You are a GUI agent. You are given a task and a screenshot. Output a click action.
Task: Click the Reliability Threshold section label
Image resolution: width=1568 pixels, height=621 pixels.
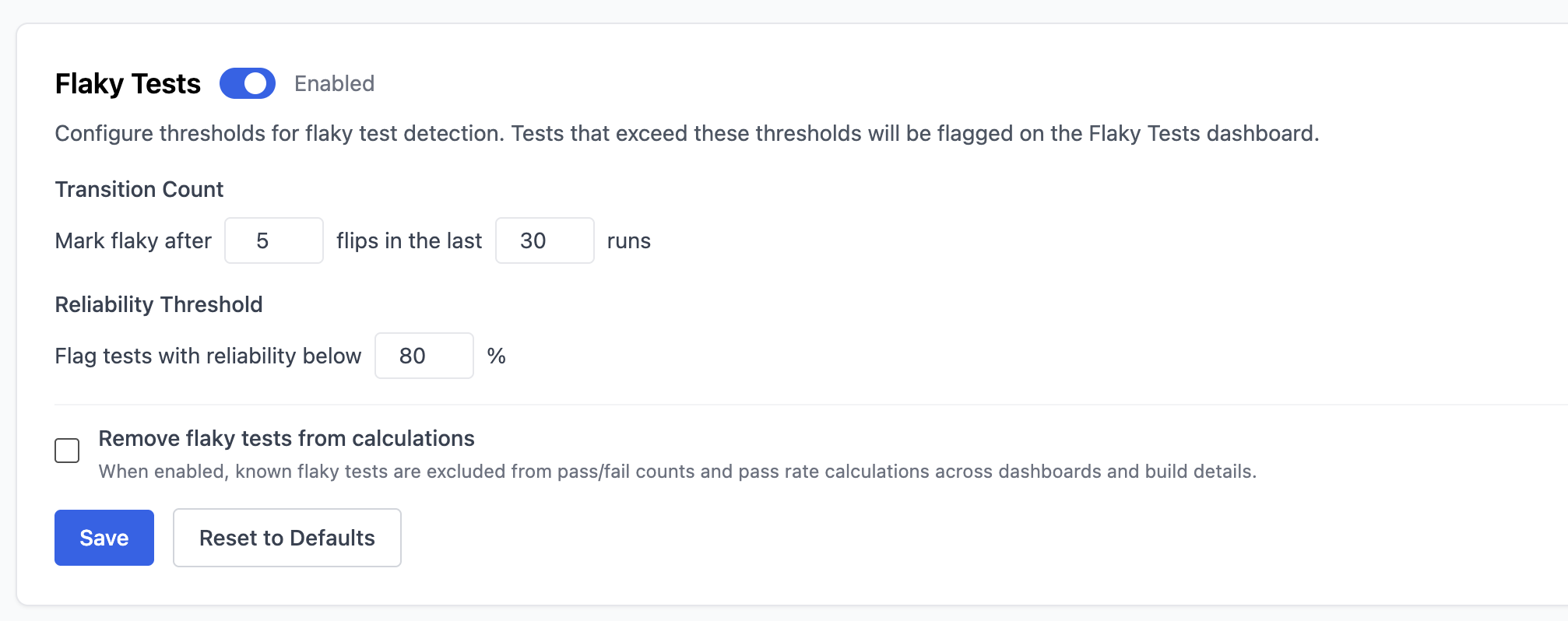[x=159, y=304]
